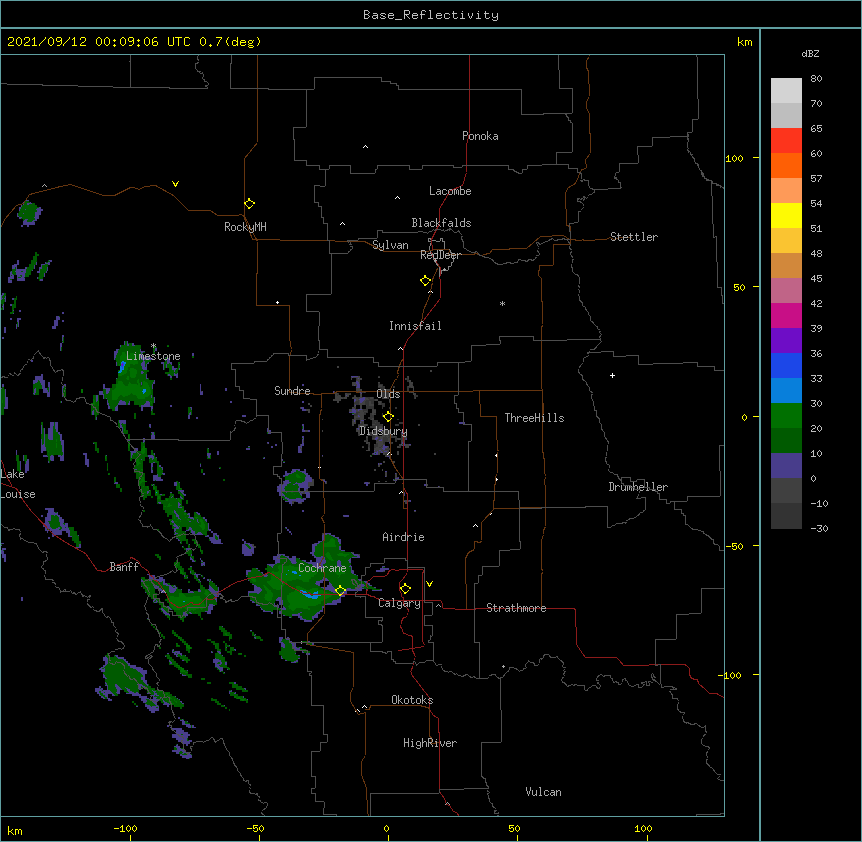862x842 pixels.
Task: Click the ThreeHills label
Action: point(534,418)
